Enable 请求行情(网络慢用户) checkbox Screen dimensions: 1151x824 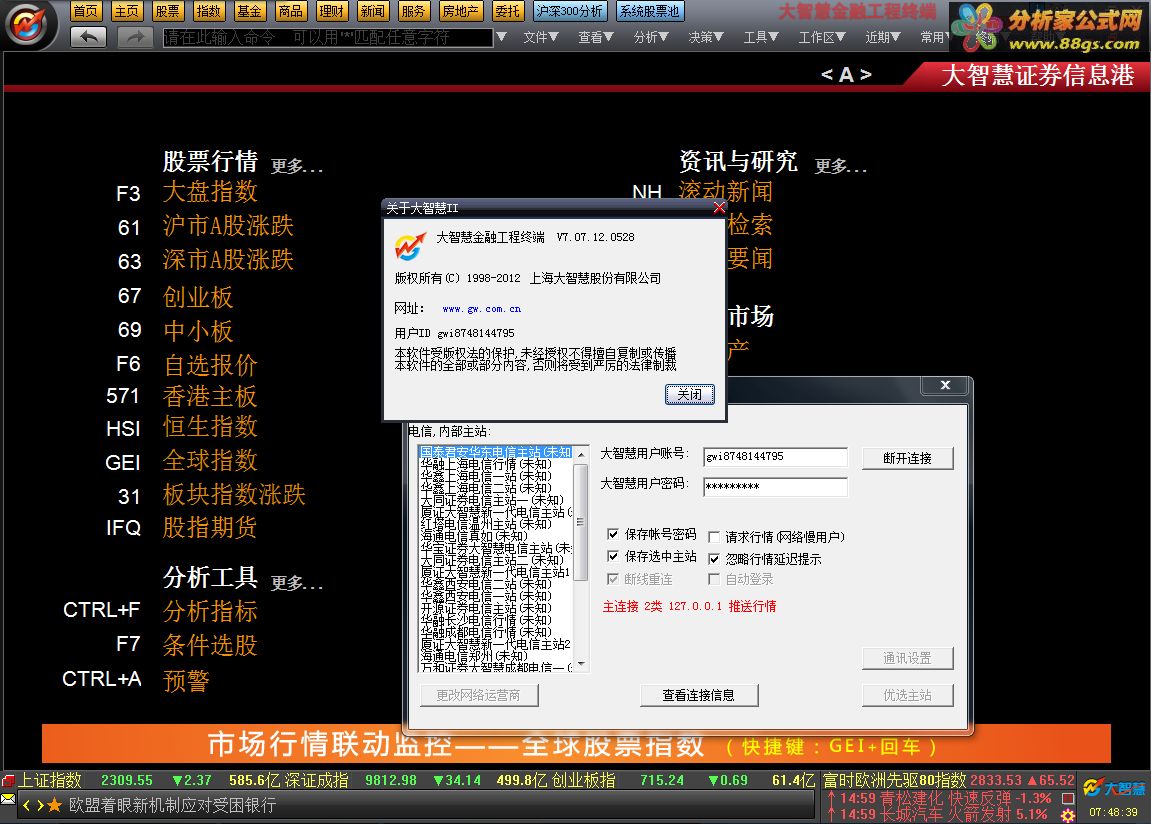714,537
